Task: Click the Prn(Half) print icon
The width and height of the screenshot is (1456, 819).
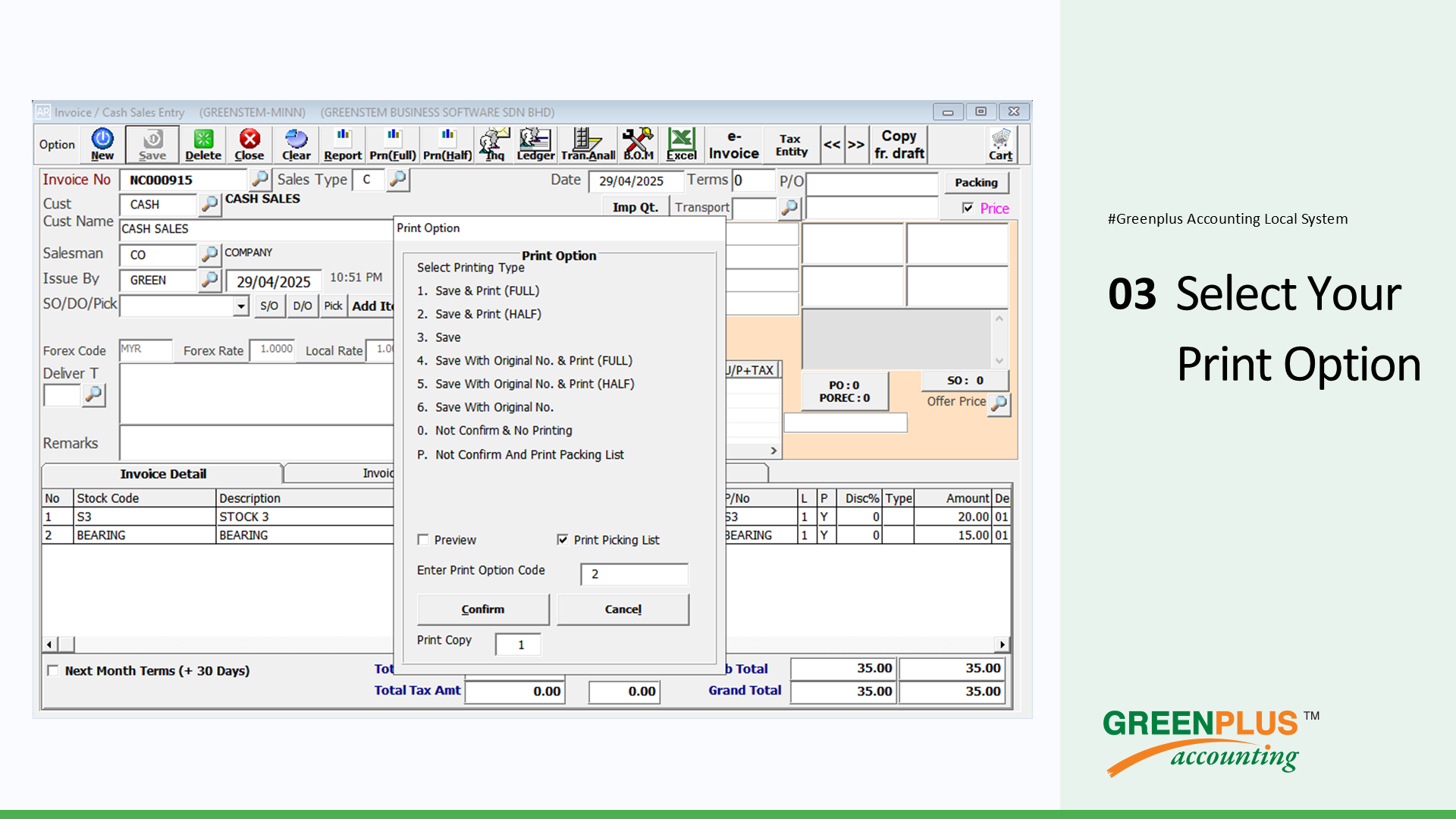Action: coord(447,144)
